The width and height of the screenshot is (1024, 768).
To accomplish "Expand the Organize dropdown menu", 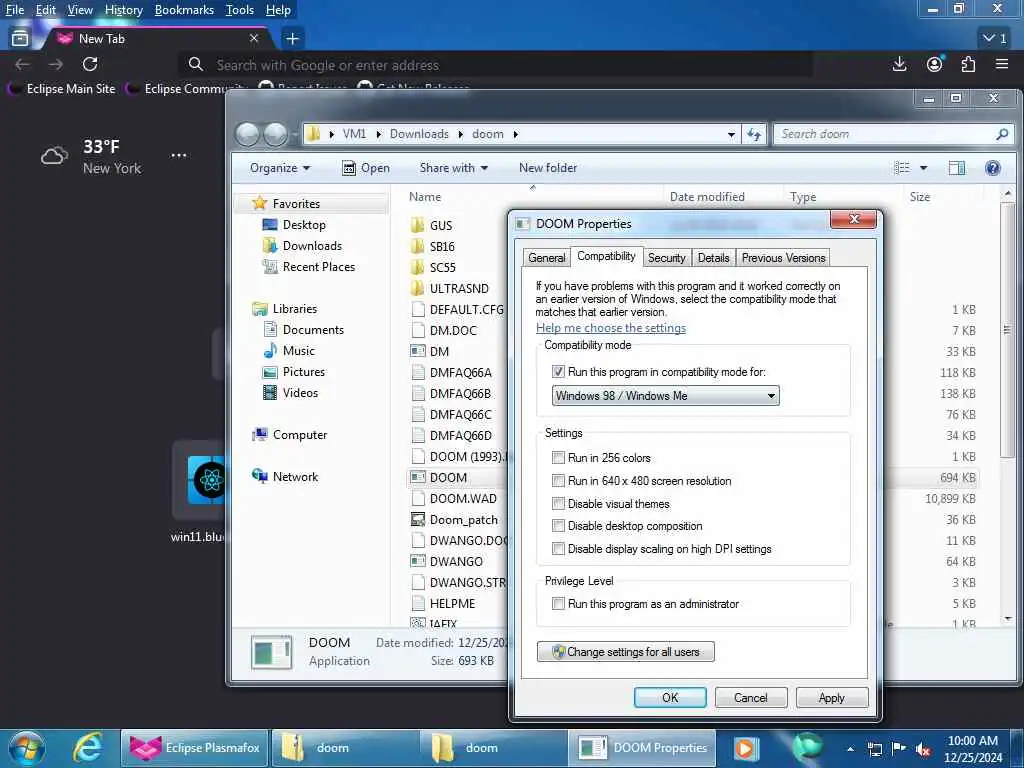I will coord(280,168).
